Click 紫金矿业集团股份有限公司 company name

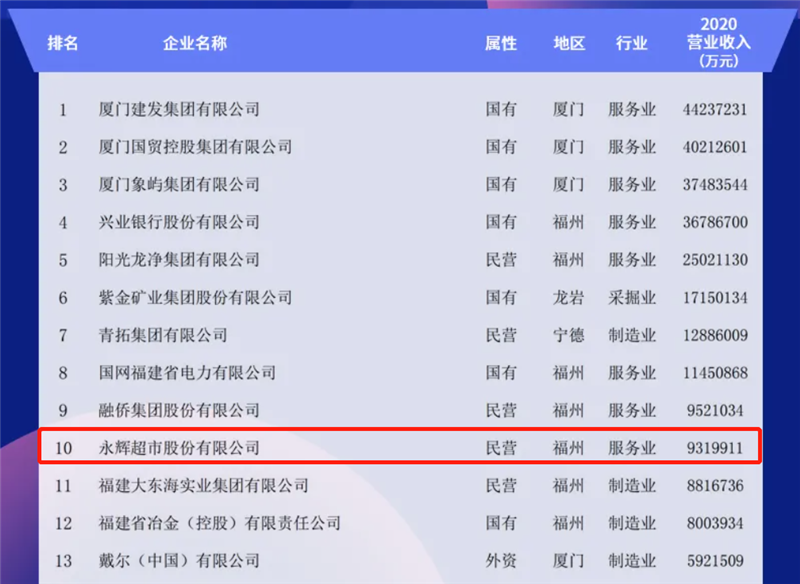(x=195, y=297)
